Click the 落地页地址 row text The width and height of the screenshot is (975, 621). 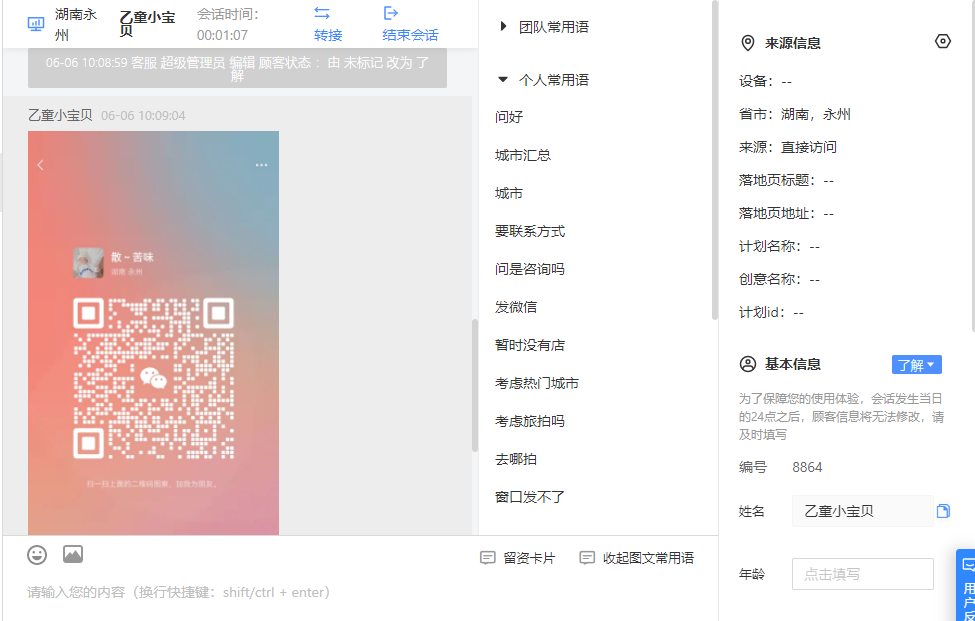point(787,213)
